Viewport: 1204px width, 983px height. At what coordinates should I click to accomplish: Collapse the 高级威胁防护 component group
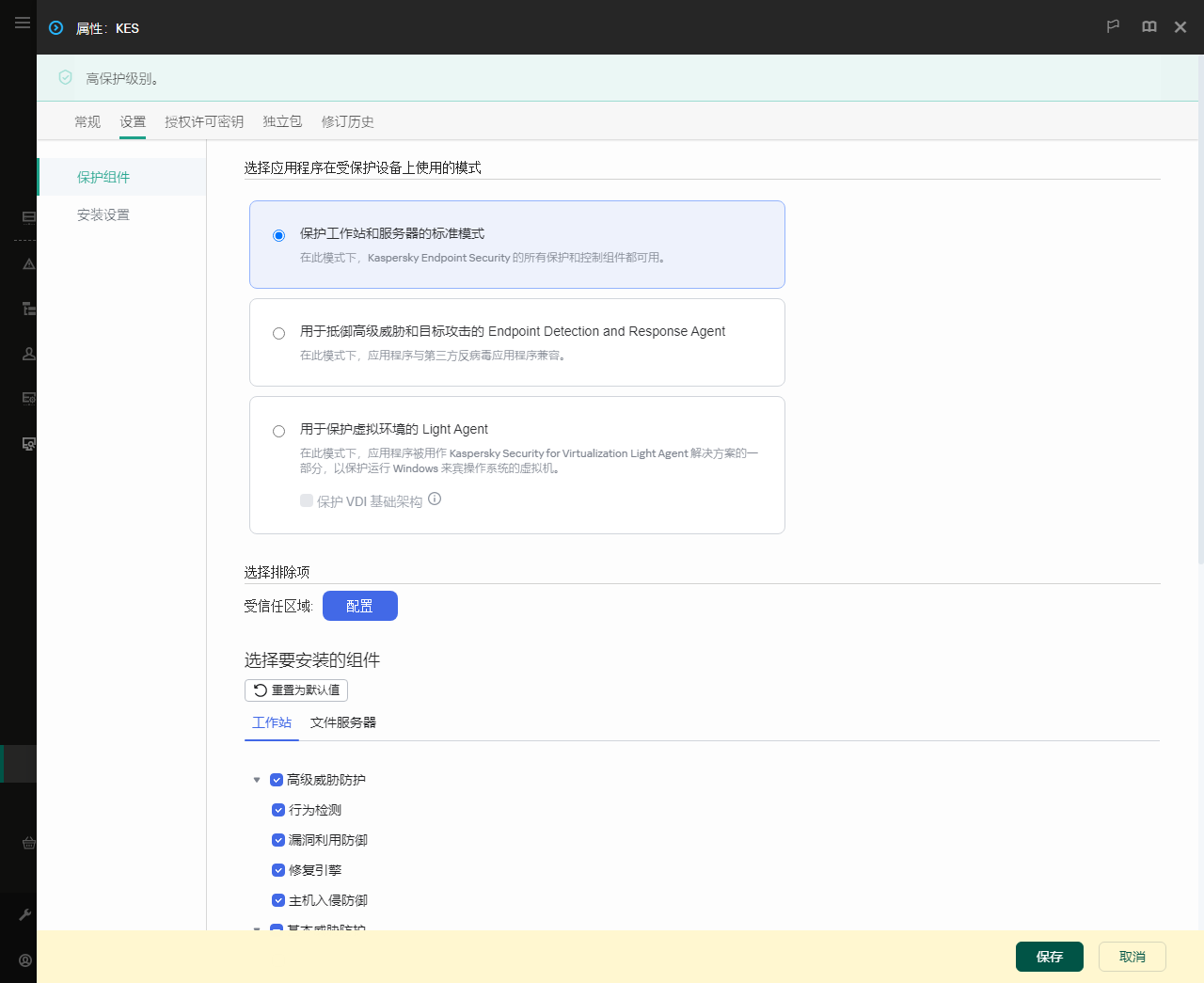coord(257,779)
